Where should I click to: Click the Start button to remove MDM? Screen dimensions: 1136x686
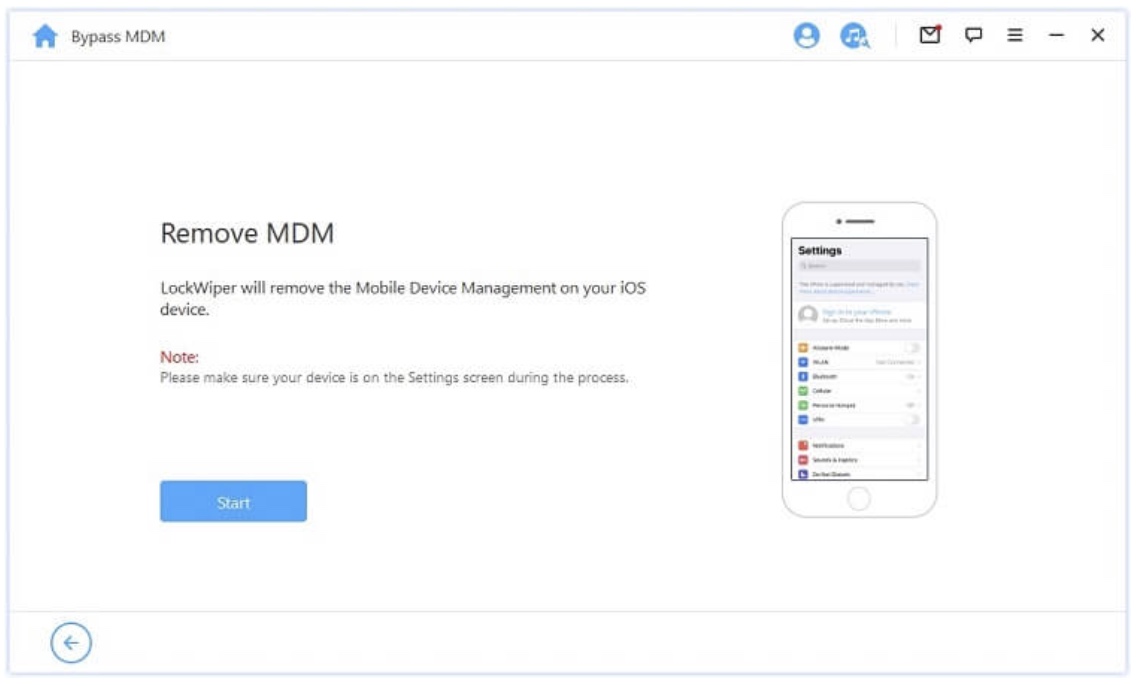coord(233,501)
